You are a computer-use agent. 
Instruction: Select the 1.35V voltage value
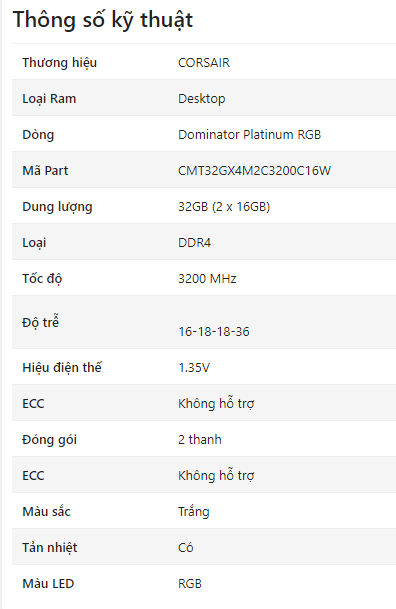pos(194,367)
